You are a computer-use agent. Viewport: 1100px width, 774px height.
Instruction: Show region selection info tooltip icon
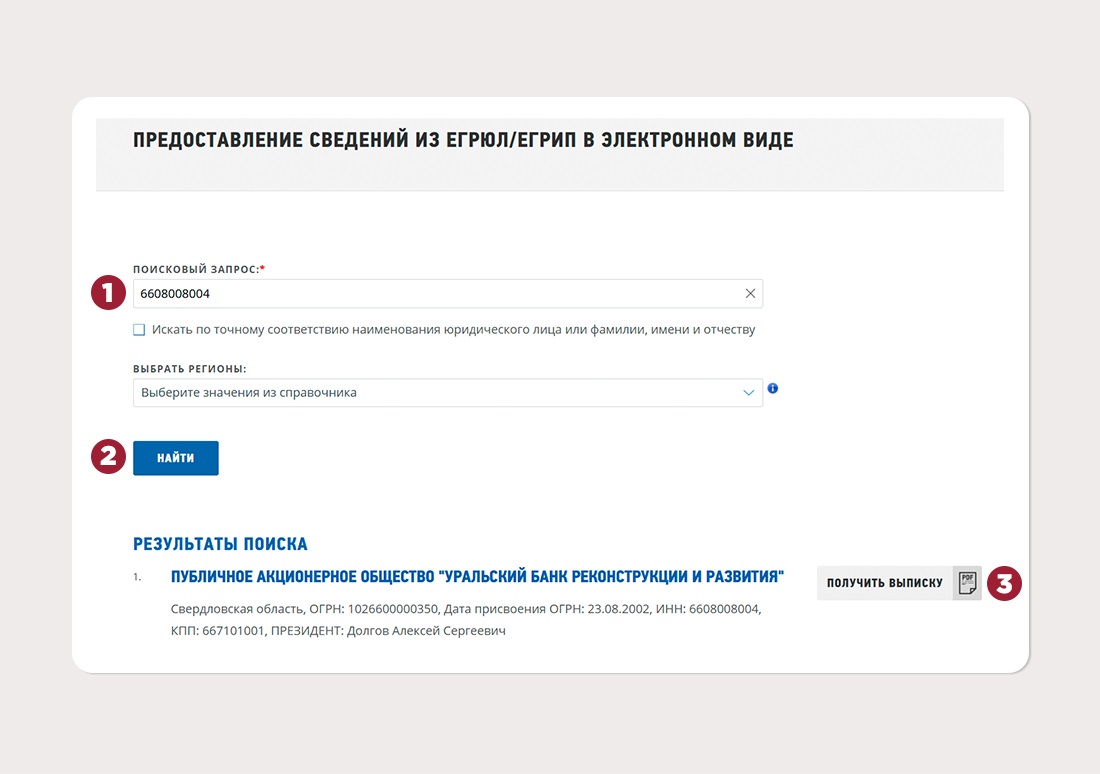coord(772,388)
